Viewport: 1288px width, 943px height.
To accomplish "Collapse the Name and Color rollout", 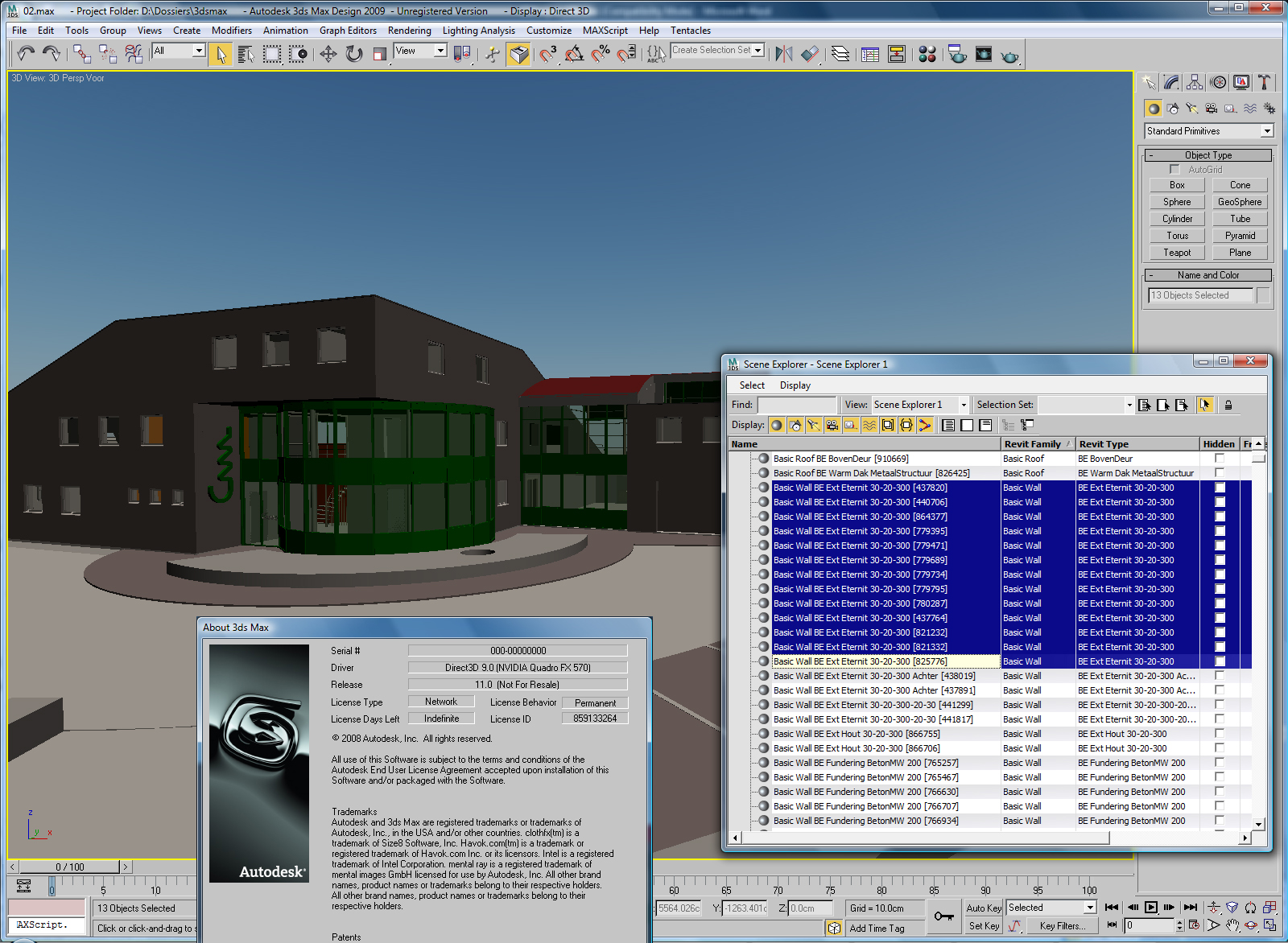I will 1207,275.
